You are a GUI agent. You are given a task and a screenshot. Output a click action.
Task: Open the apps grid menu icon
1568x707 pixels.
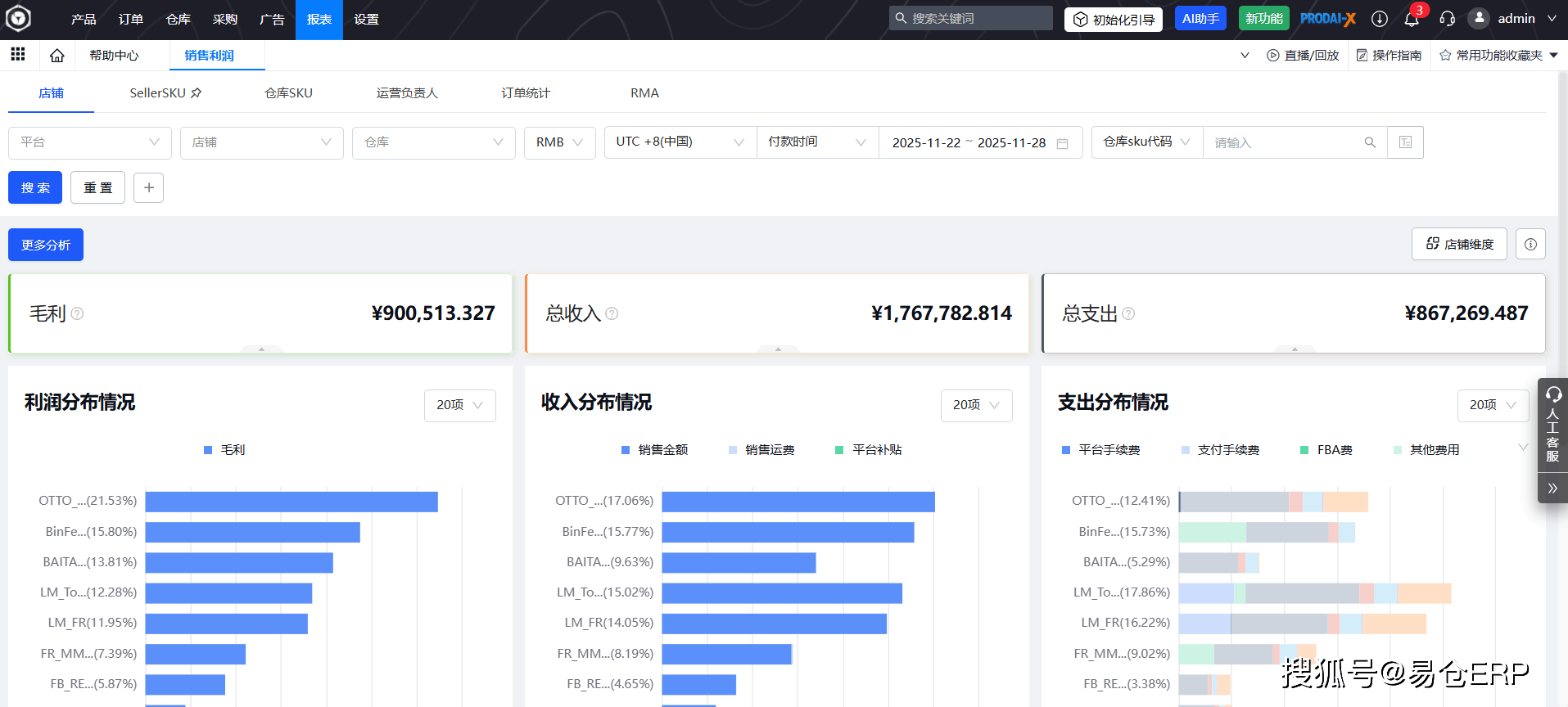pyautogui.click(x=17, y=55)
